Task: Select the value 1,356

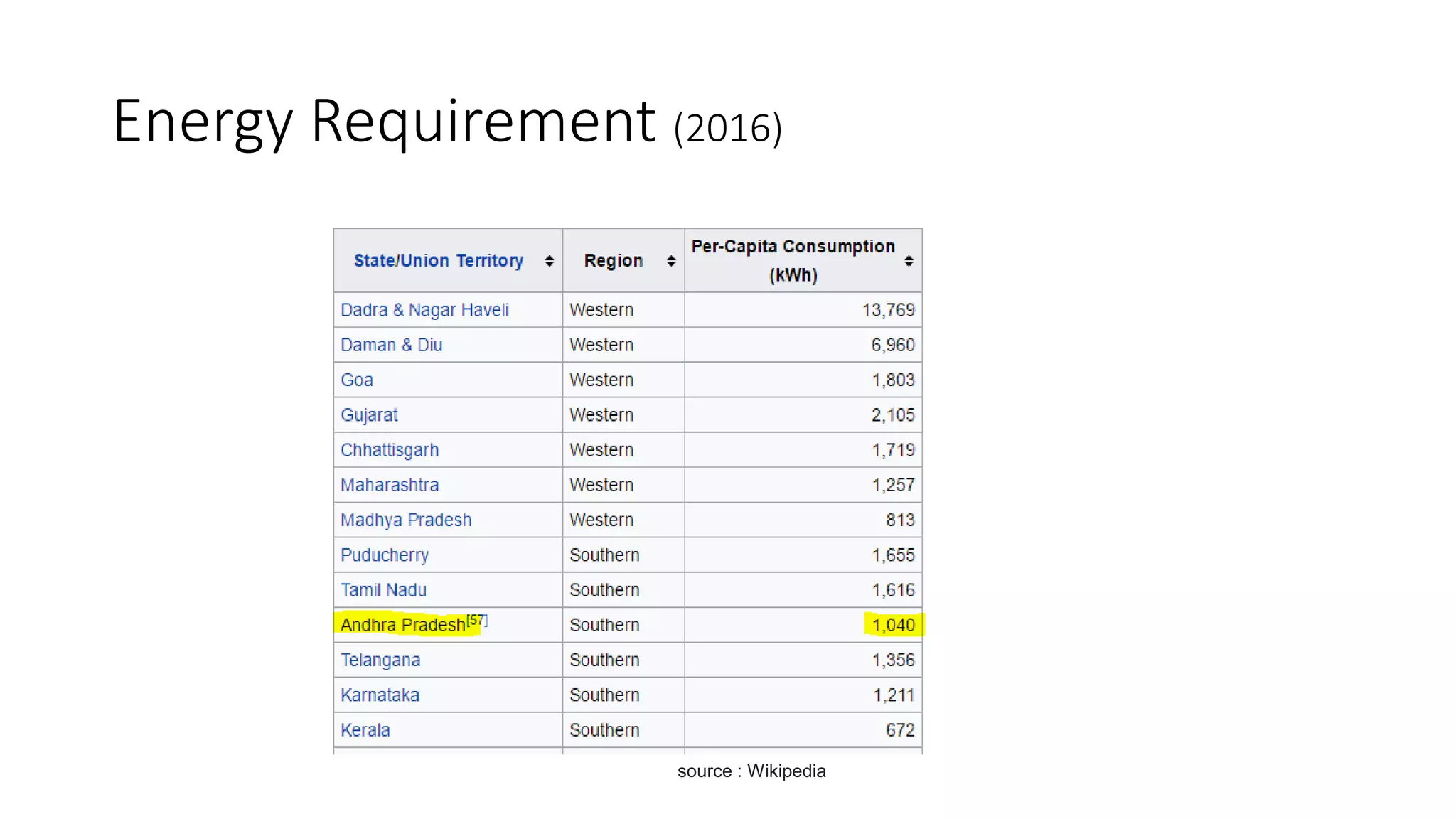Action: click(894, 660)
